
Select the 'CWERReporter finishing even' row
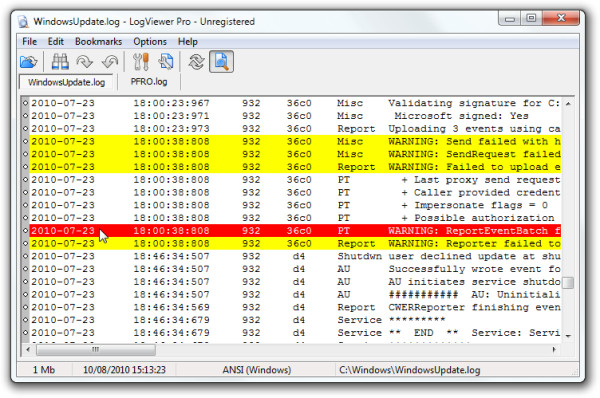(295, 307)
